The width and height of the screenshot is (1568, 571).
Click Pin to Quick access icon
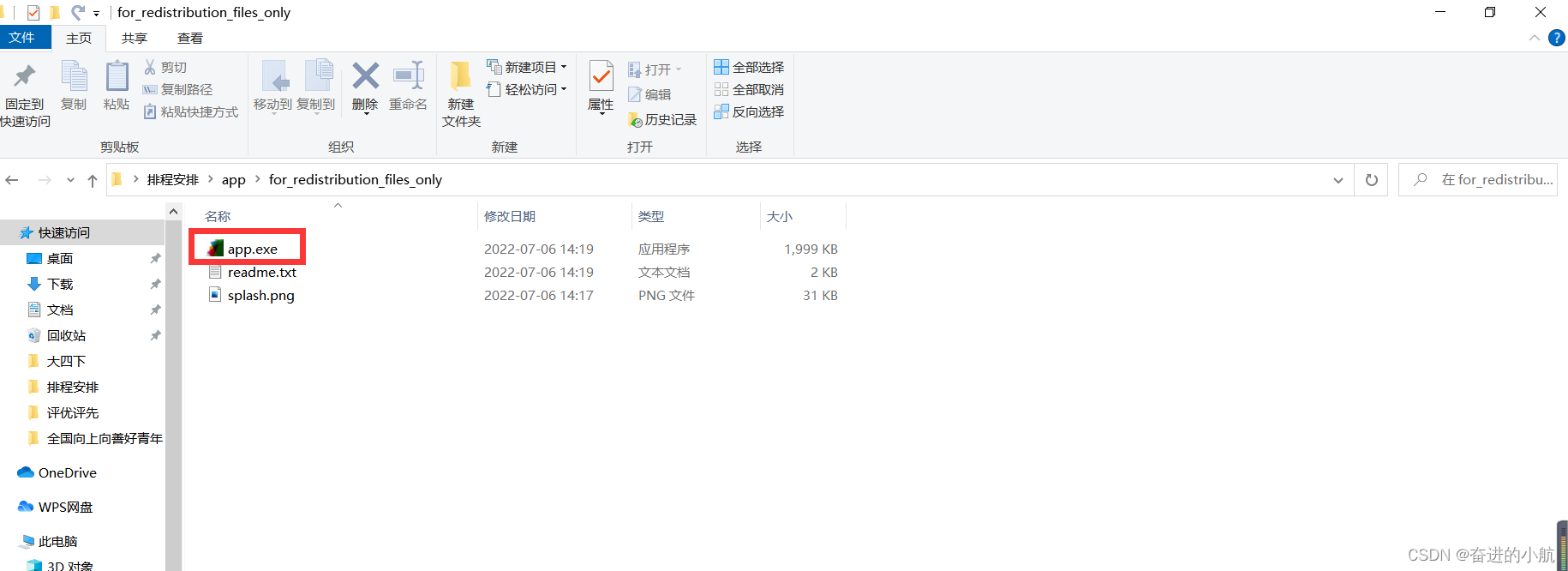(25, 77)
